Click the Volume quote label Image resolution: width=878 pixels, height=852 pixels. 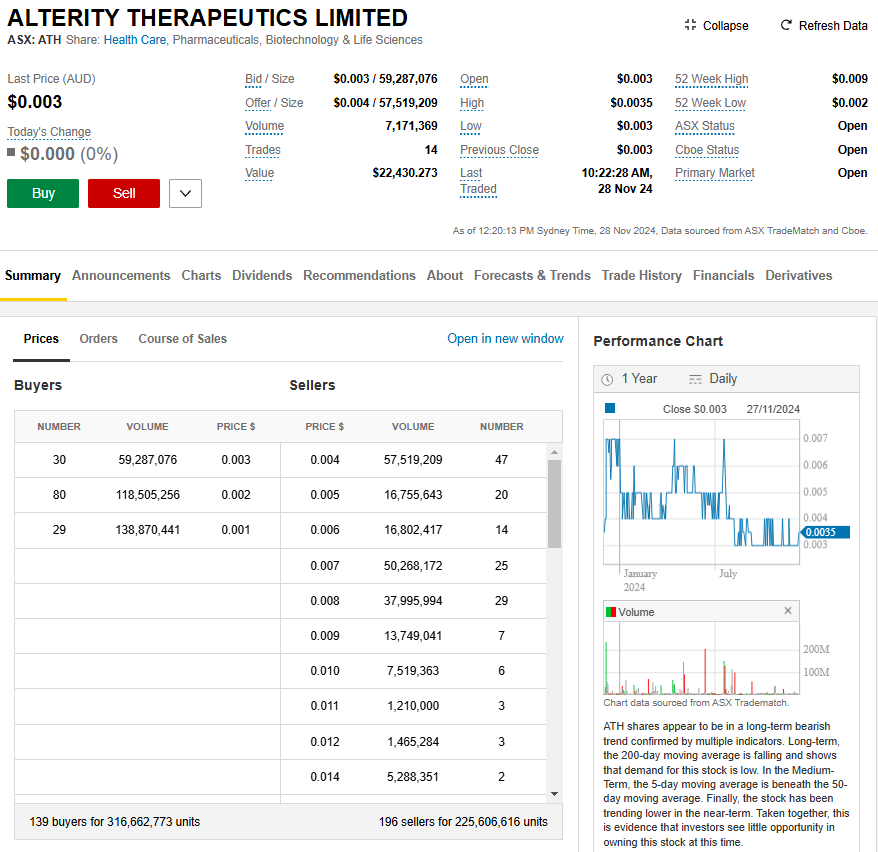tap(264, 126)
